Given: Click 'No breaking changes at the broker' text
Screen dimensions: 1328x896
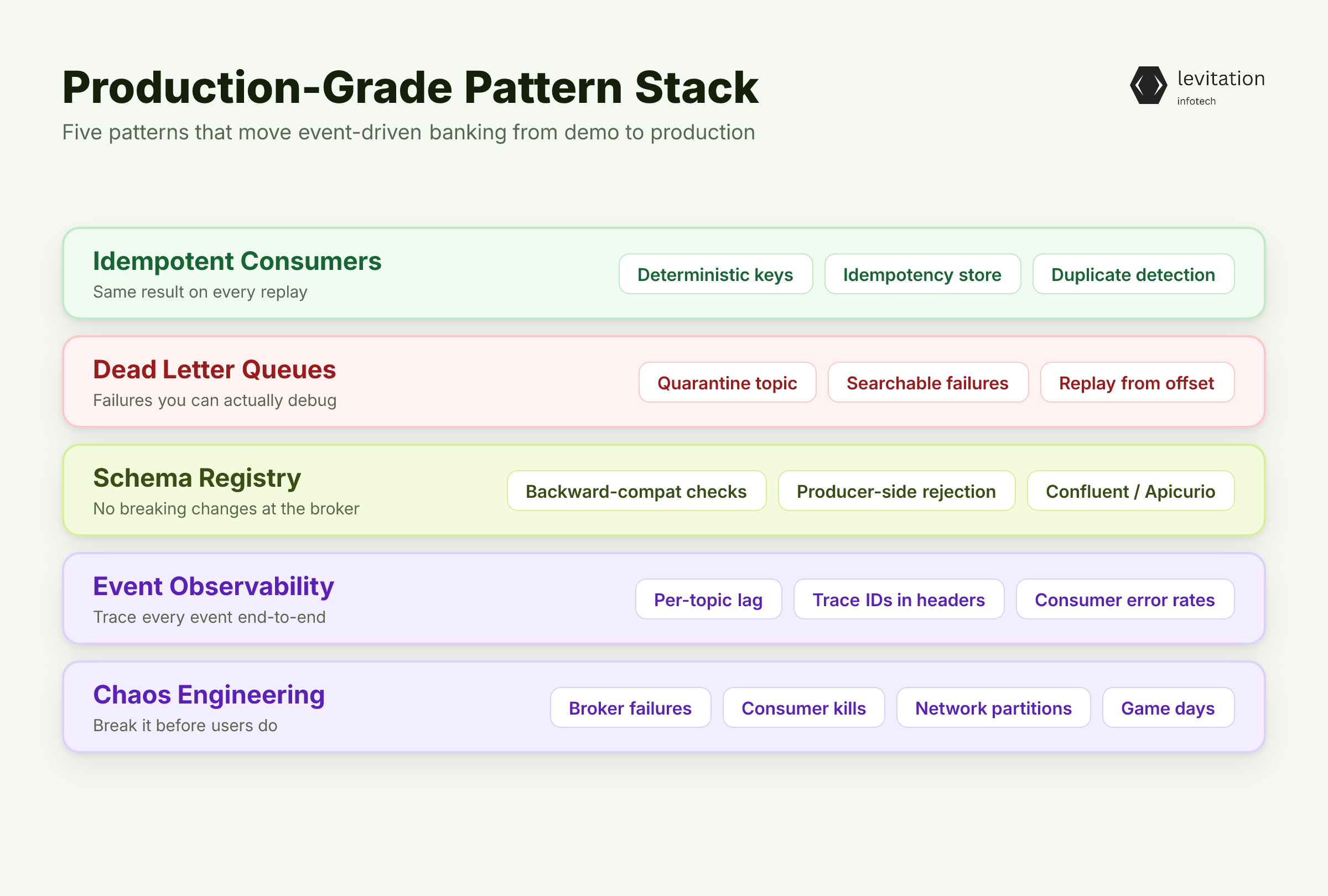Looking at the screenshot, I should [226, 509].
